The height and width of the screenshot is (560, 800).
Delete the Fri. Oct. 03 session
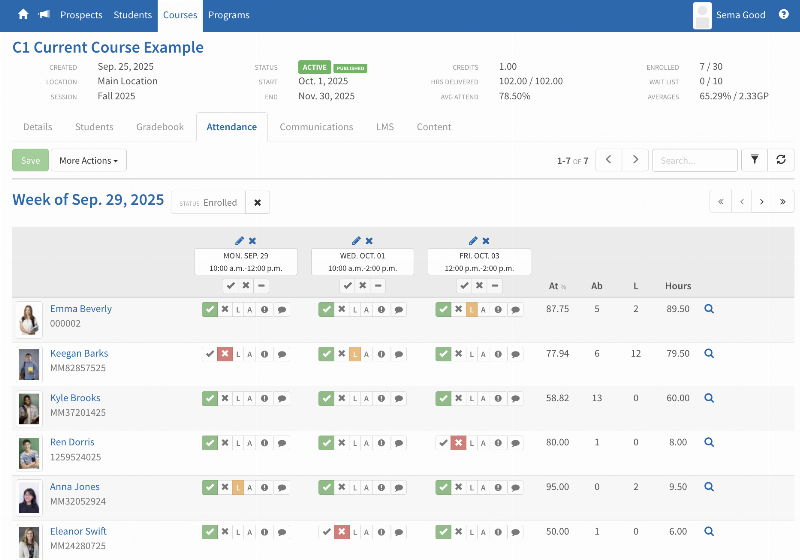pos(486,241)
